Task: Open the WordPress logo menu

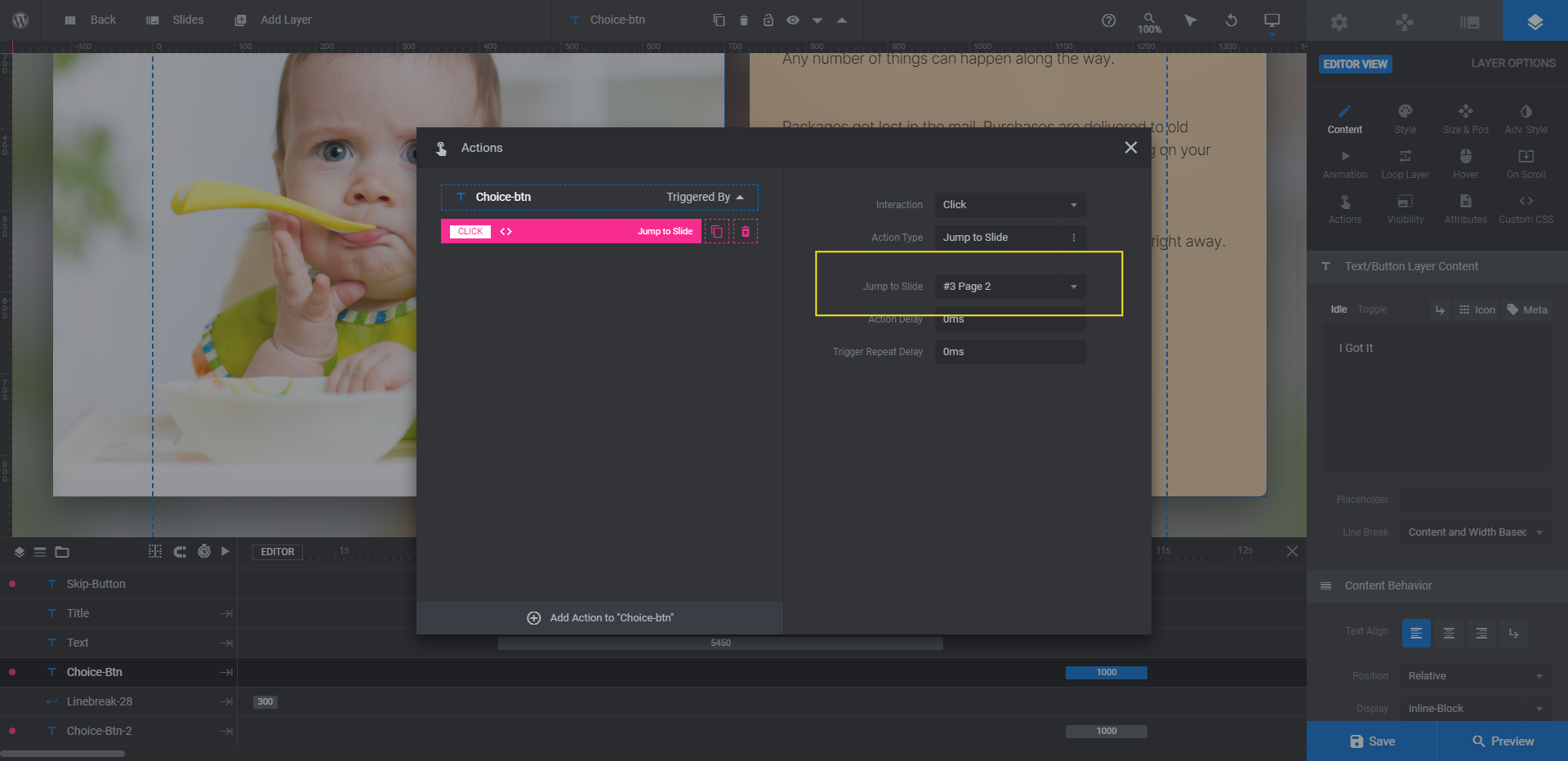Action: pyautogui.click(x=20, y=20)
